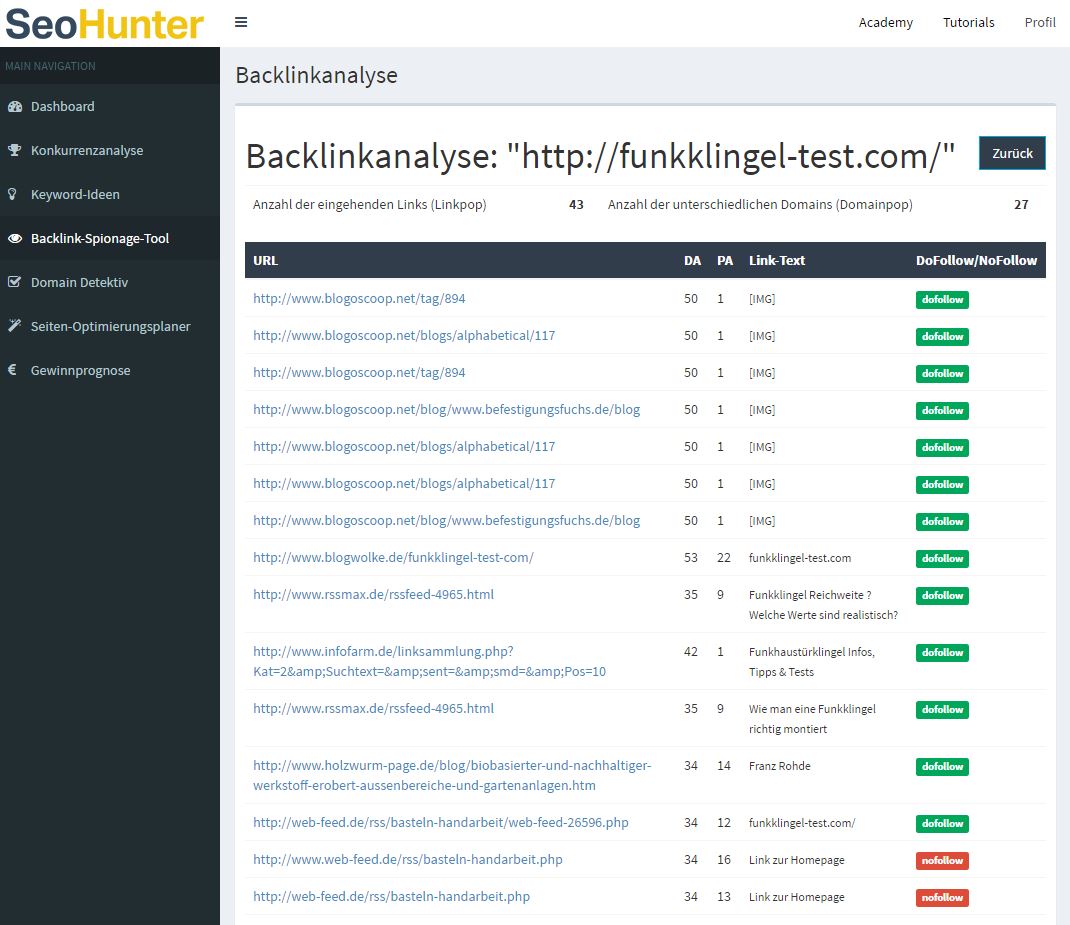The width and height of the screenshot is (1070, 925).
Task: Open the first blogoscoop.net/tag/894 link
Action: 359,298
